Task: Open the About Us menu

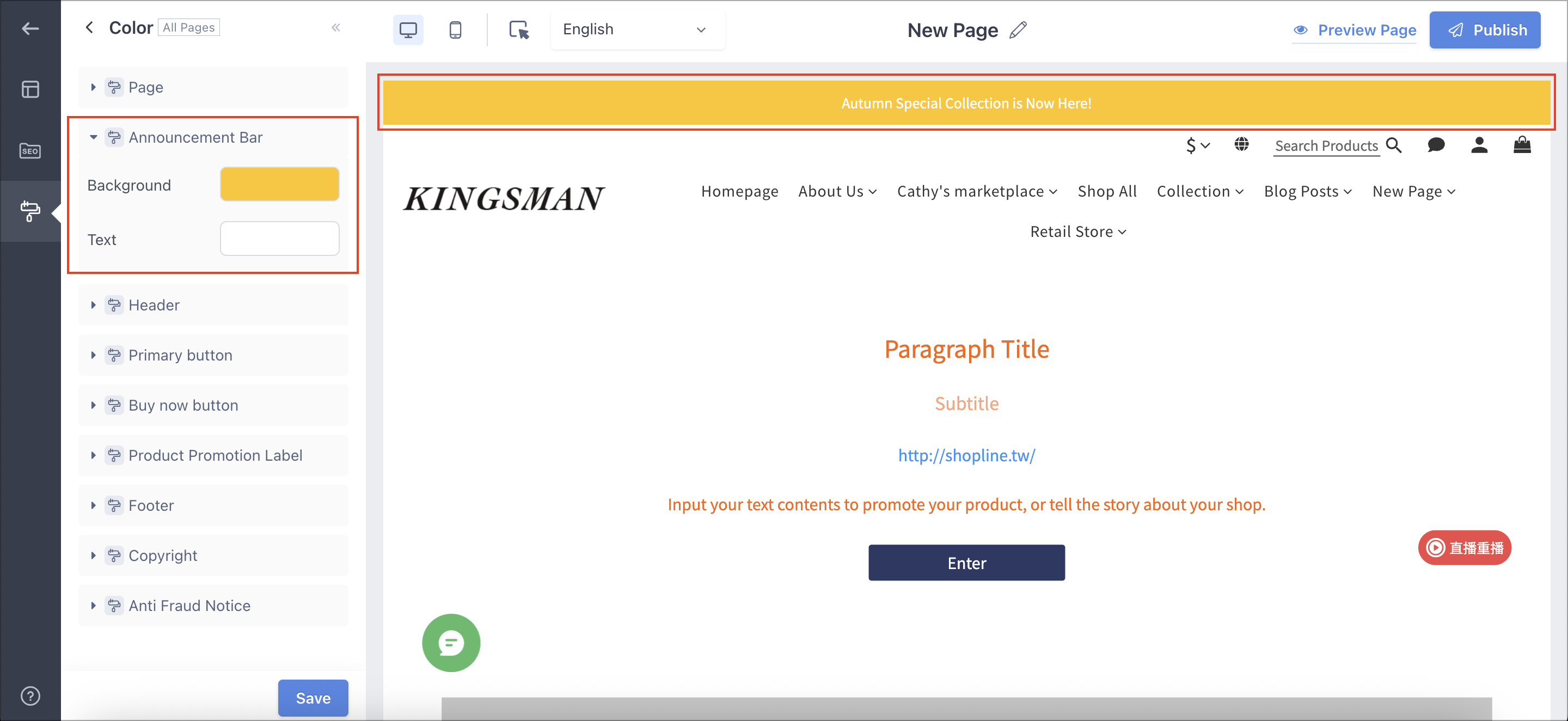Action: pos(837,191)
